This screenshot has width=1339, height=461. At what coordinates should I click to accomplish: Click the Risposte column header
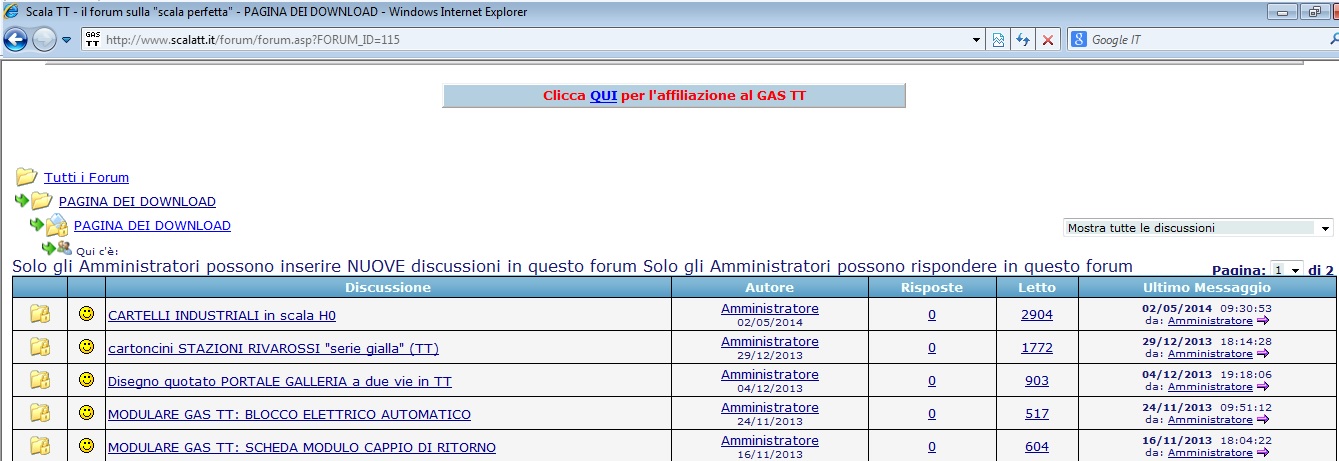[x=930, y=287]
